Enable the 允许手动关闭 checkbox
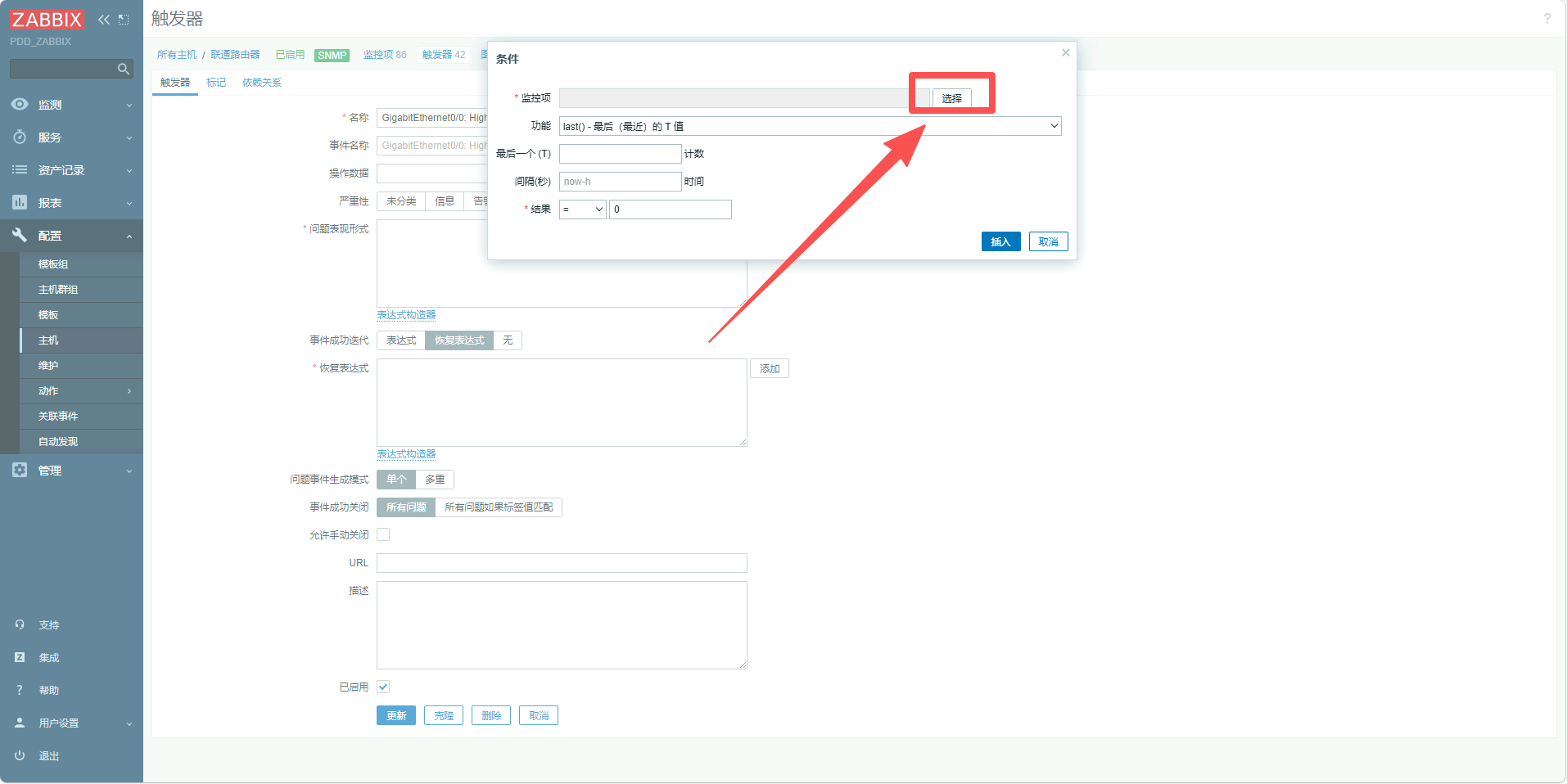Image resolution: width=1567 pixels, height=784 pixels. point(383,534)
